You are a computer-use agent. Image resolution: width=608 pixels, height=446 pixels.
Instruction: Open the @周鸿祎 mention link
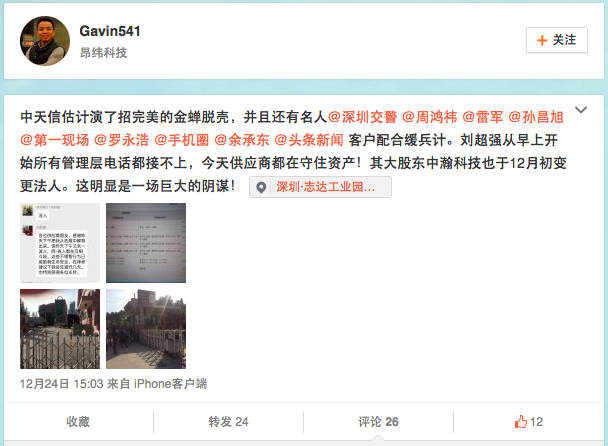click(x=430, y=117)
